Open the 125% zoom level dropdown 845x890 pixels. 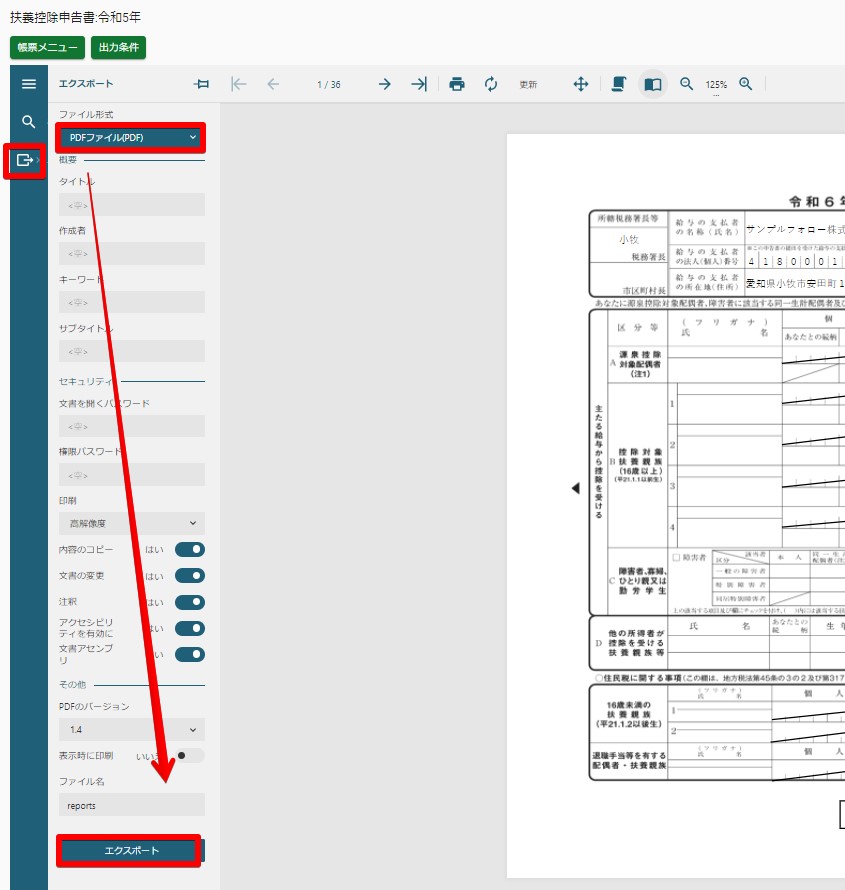(716, 85)
